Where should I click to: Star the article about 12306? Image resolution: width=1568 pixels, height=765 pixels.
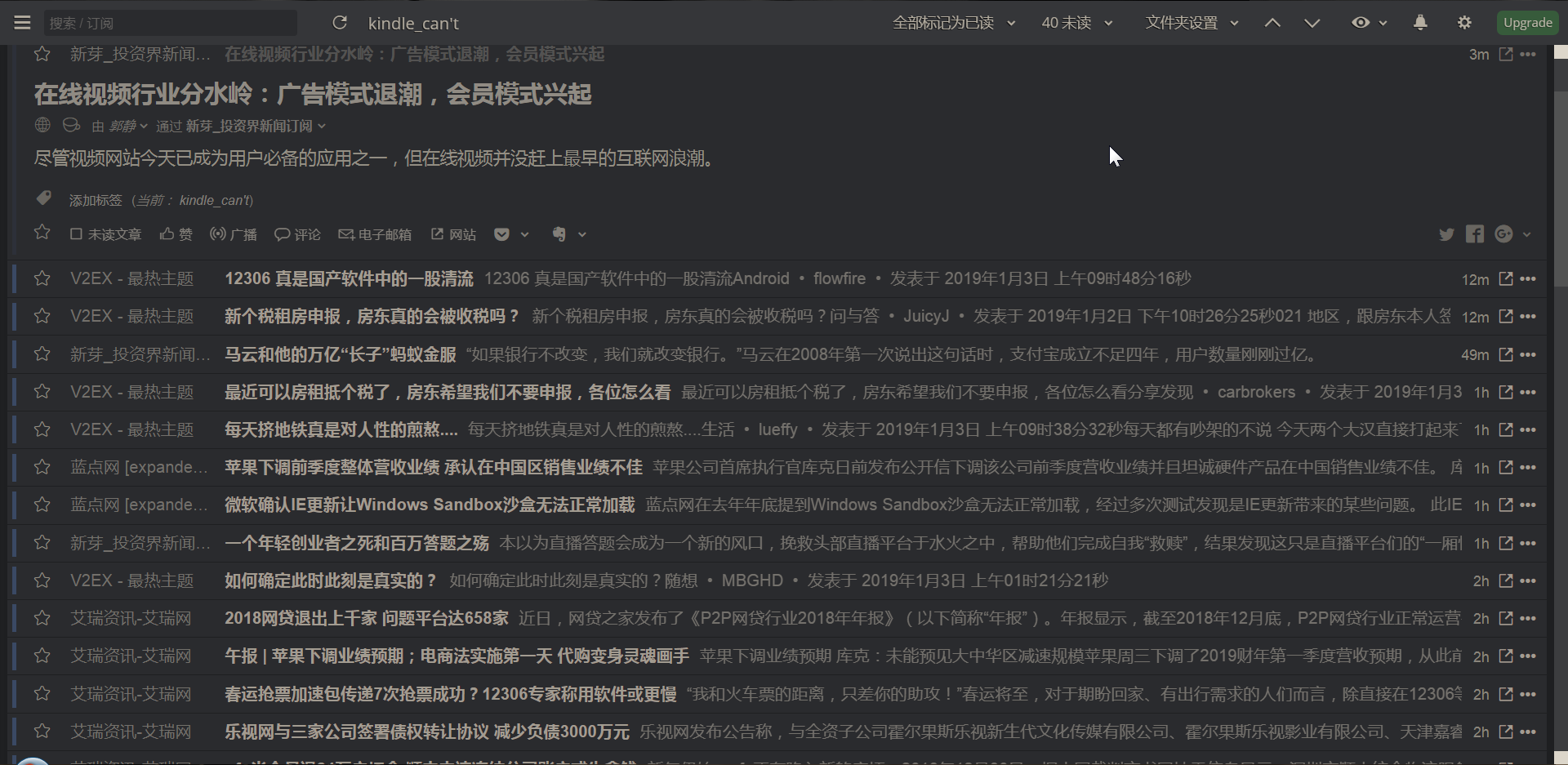click(42, 278)
